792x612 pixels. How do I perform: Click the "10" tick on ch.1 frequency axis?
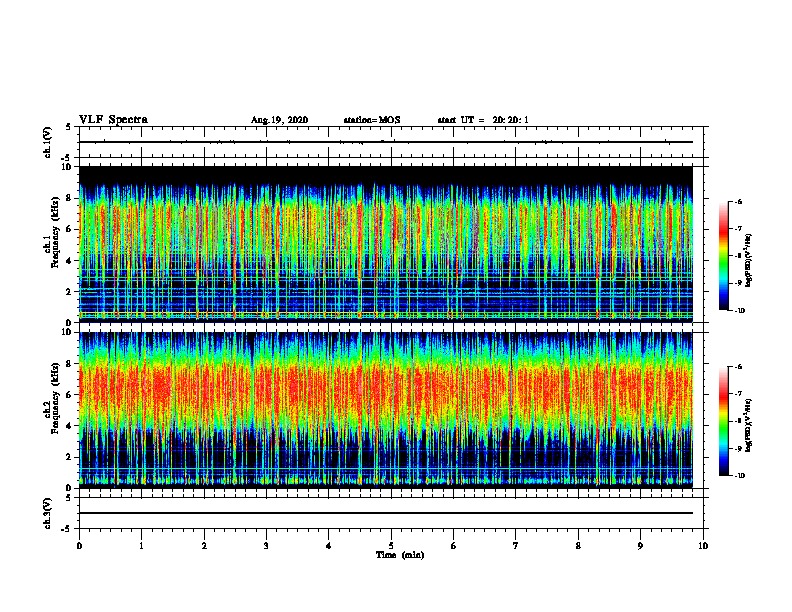pos(66,167)
